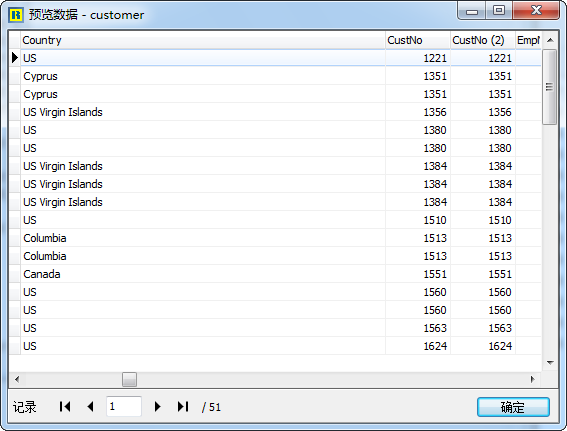The height and width of the screenshot is (431, 567).
Task: Click vertical scrollbar down arrow
Action: click(550, 363)
